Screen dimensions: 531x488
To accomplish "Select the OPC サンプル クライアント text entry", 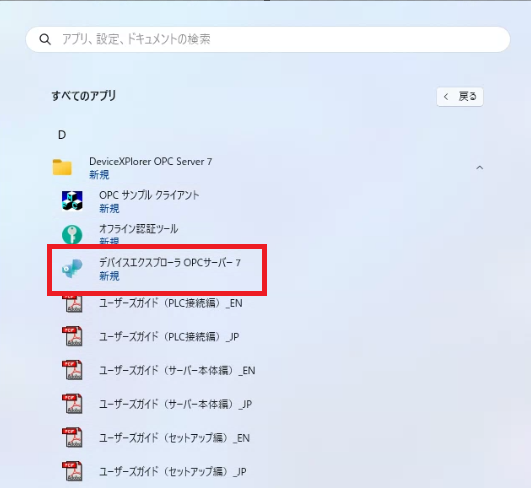I will point(149,195).
